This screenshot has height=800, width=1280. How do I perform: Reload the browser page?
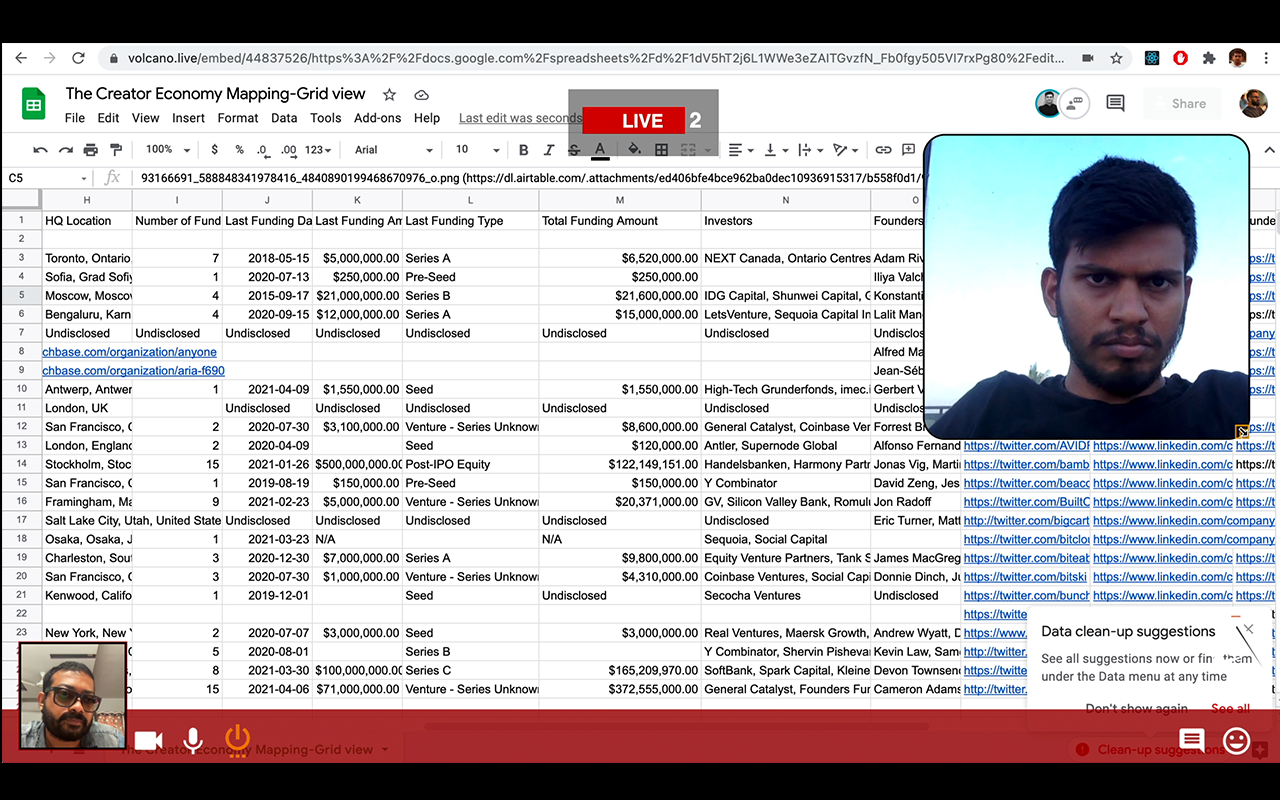click(x=78, y=58)
